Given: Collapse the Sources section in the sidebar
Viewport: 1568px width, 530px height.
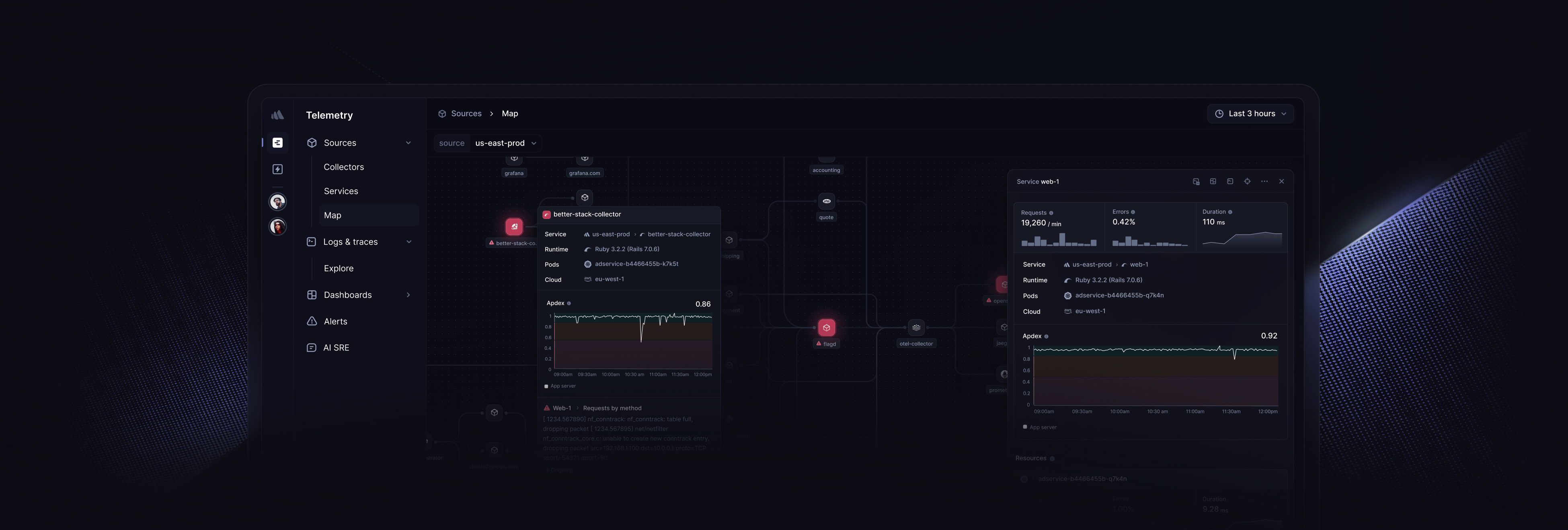Looking at the screenshot, I should (408, 142).
